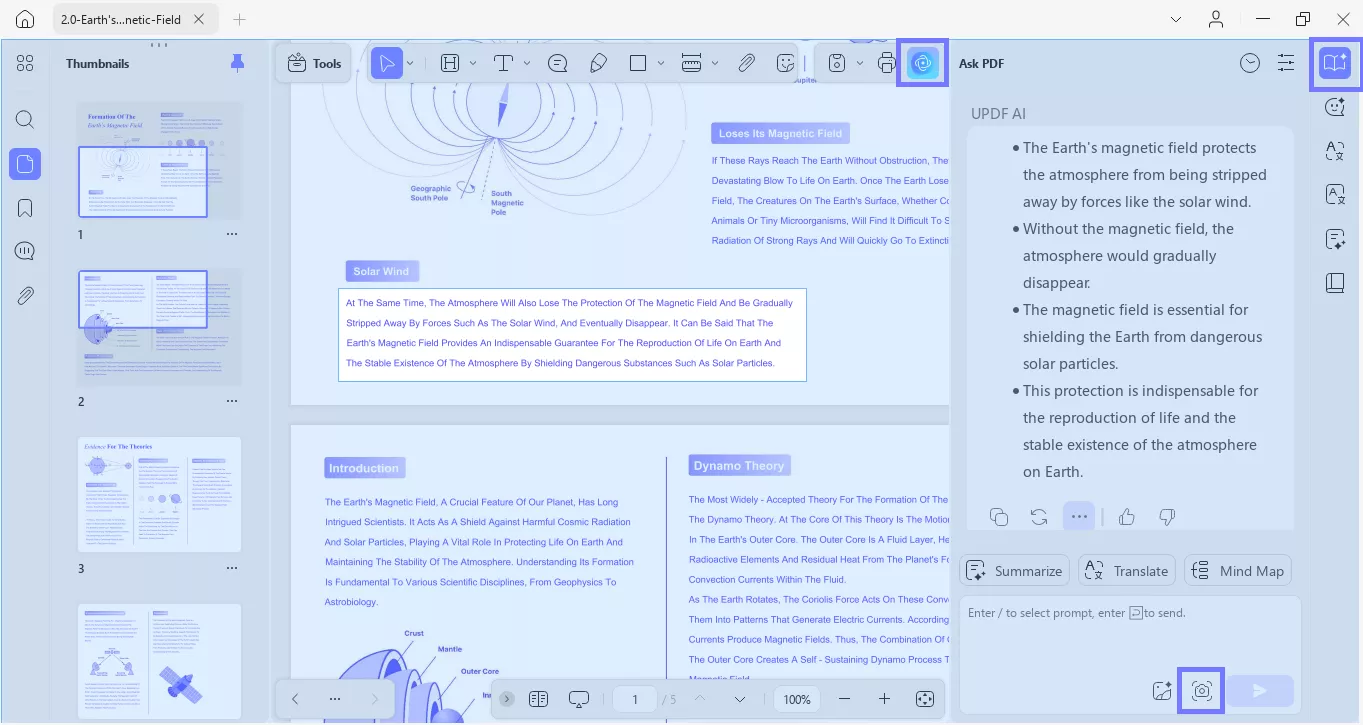The height and width of the screenshot is (725, 1363).
Task: Toggle the Thumbnails panel in left sidebar
Action: point(25,164)
